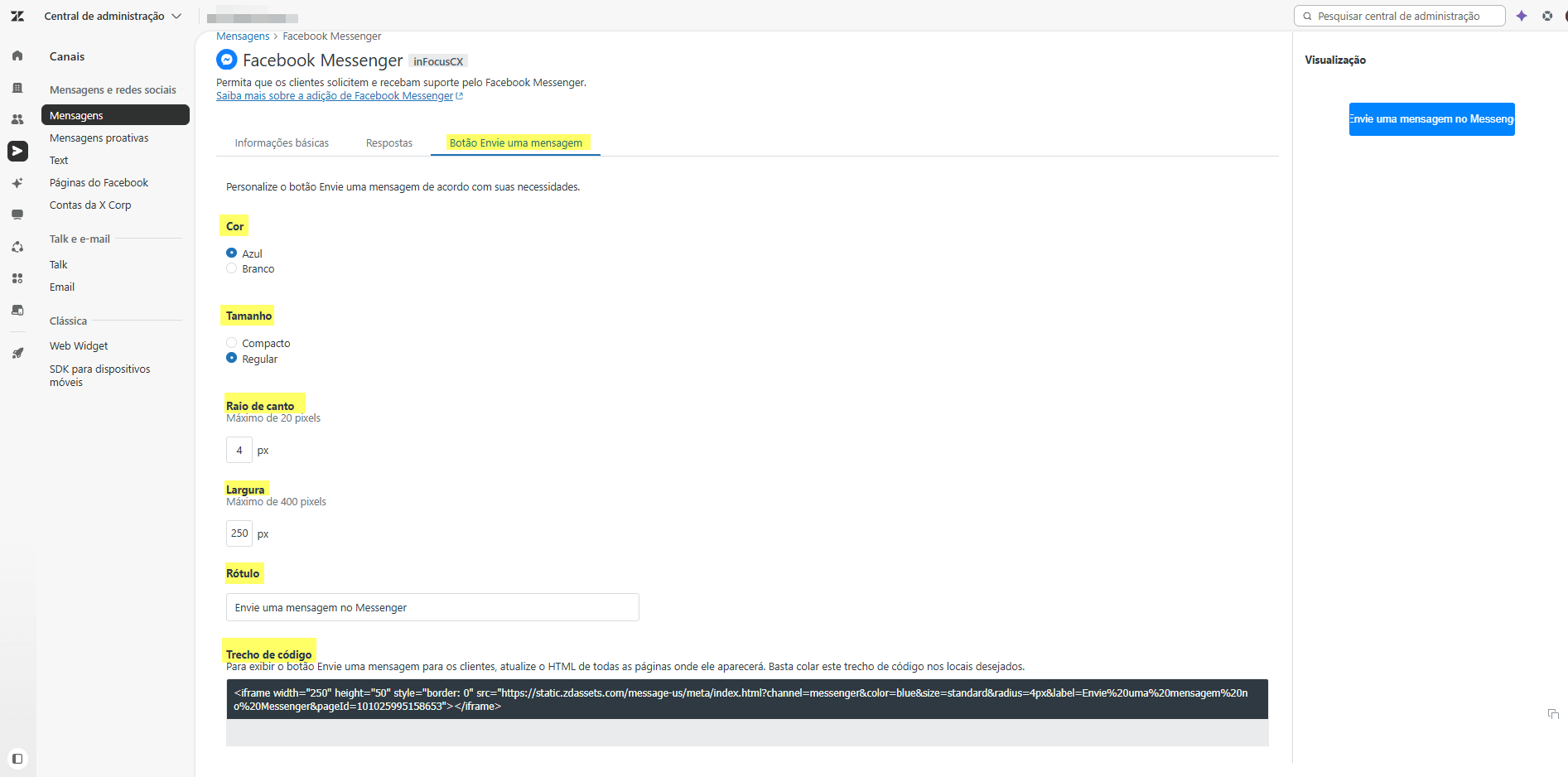Click the Clássica section label
Viewport: 1568px width, 777px height.
coord(68,321)
